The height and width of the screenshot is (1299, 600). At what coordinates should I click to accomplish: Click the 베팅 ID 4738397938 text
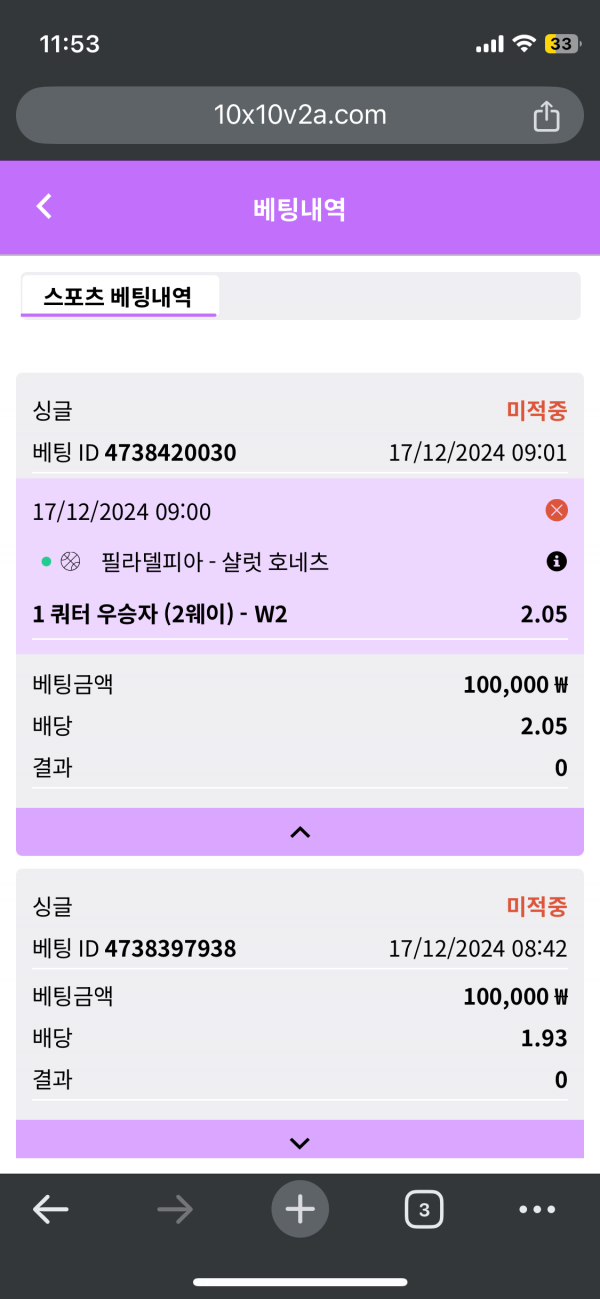pos(134,948)
